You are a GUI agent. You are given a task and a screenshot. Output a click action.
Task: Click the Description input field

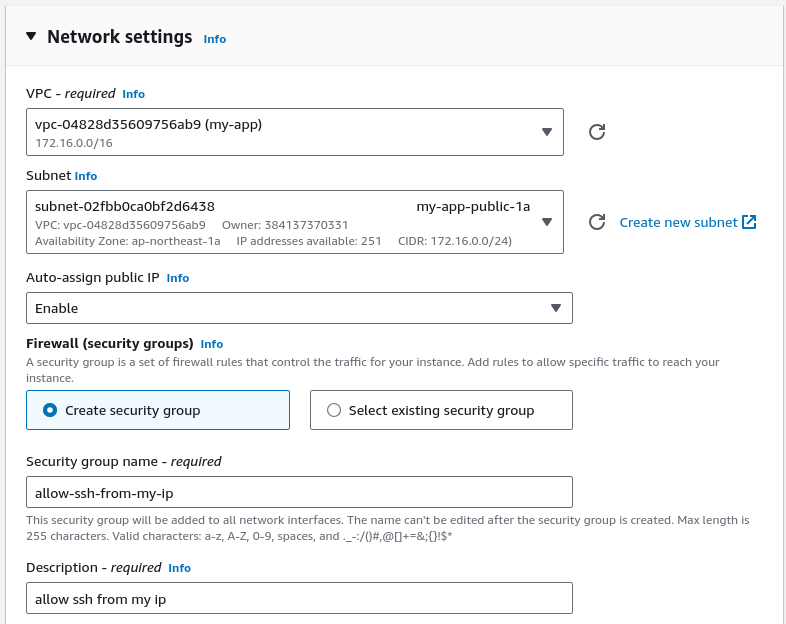coord(299,598)
